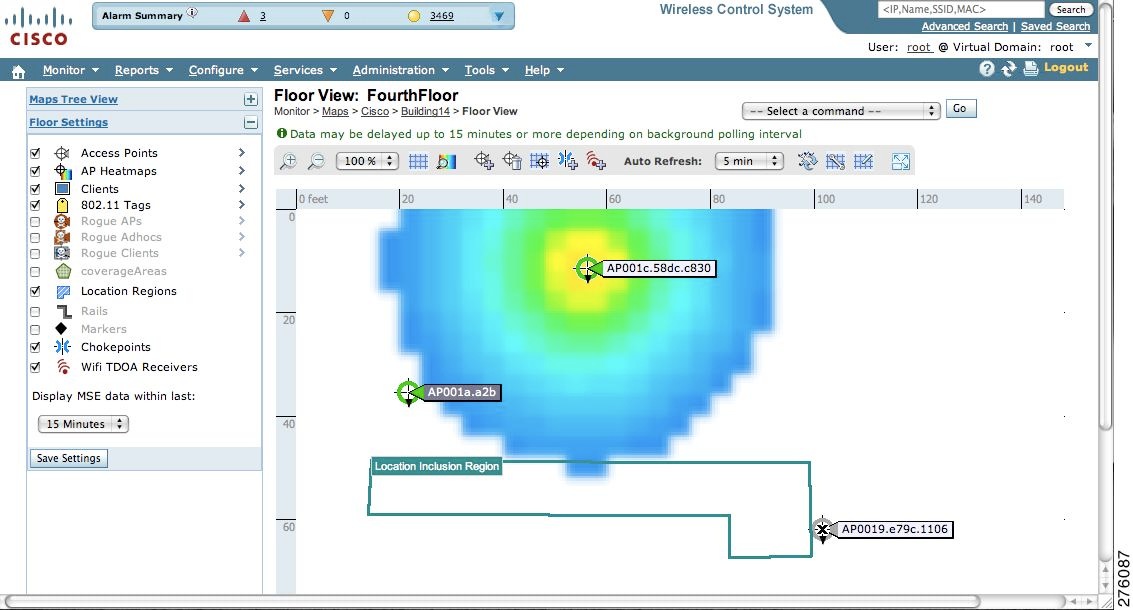This screenshot has height=610, width=1133.
Task: Click the Position Access Points icon
Action: pos(540,161)
